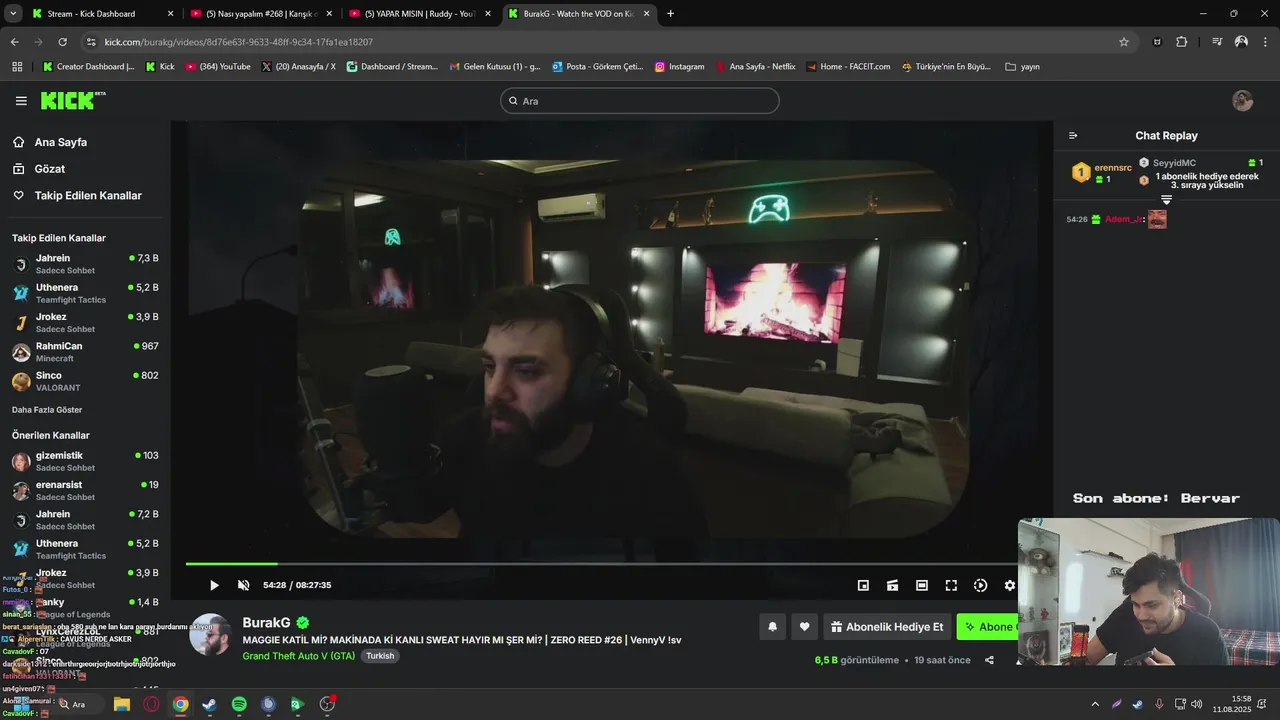1280x720 pixels.
Task: Open gizemistik recommended channel
Action: point(84,461)
